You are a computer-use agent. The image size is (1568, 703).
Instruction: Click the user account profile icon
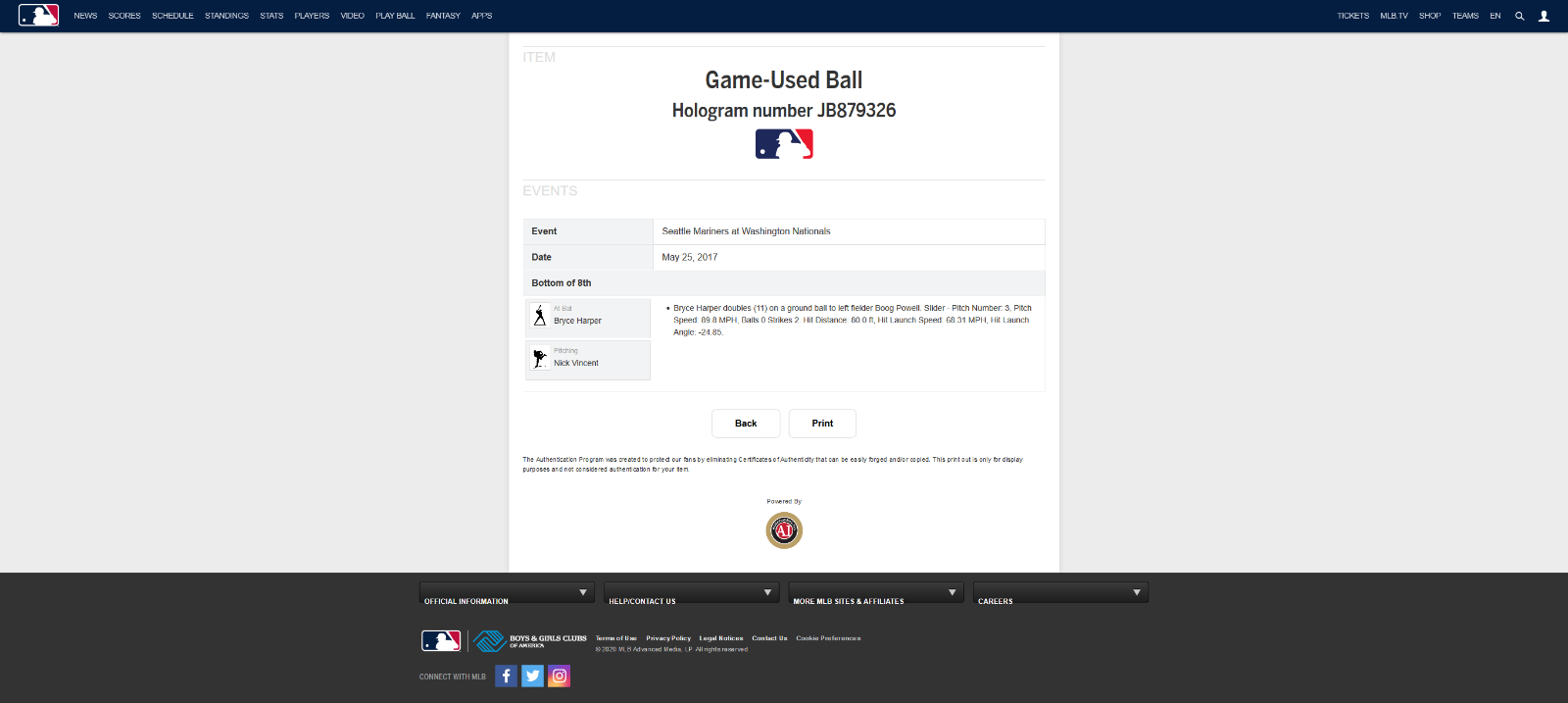tap(1543, 16)
